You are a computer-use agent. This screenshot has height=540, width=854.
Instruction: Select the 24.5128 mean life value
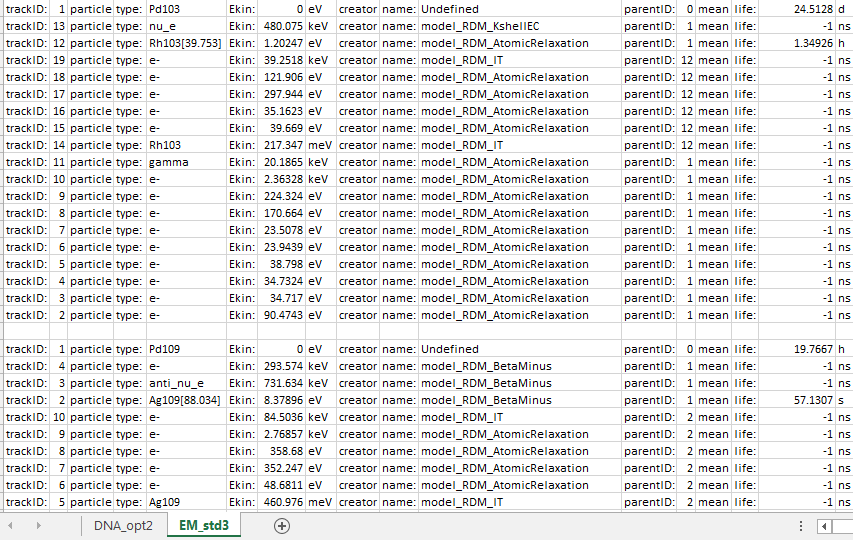tap(797, 9)
